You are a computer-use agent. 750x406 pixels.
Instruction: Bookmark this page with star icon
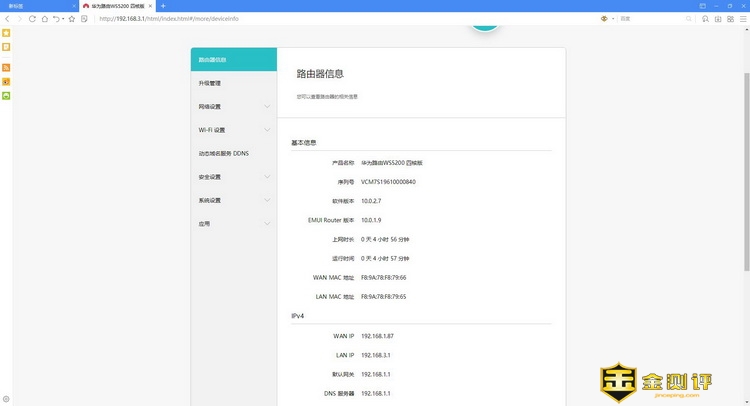(x=72, y=18)
